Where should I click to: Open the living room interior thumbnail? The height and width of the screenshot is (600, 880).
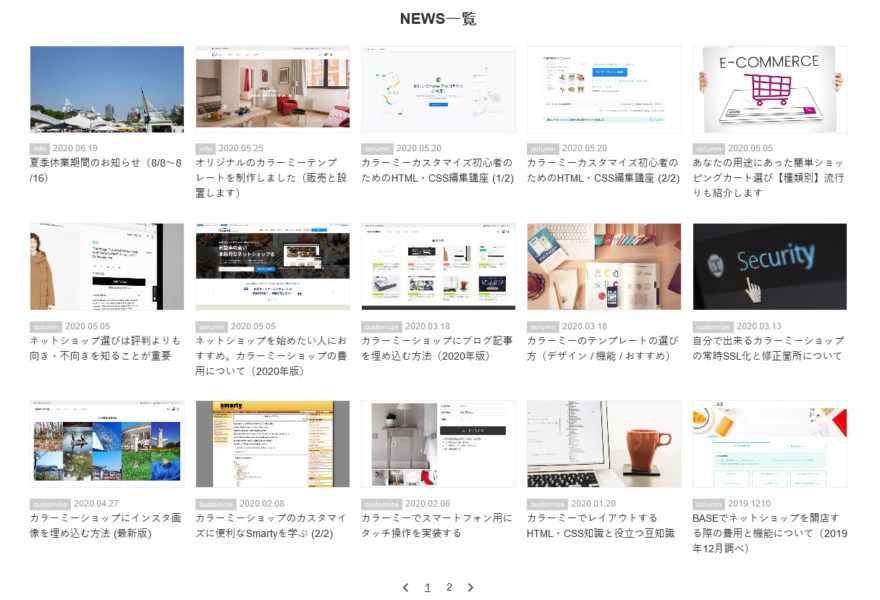(273, 89)
